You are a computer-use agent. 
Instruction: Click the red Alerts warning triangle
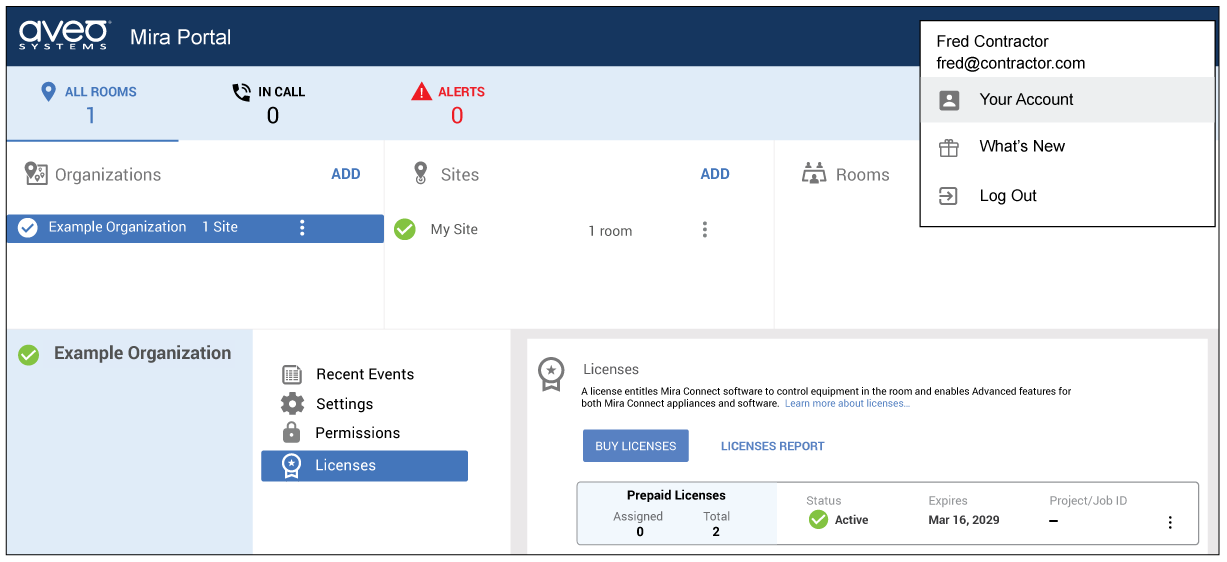click(422, 92)
